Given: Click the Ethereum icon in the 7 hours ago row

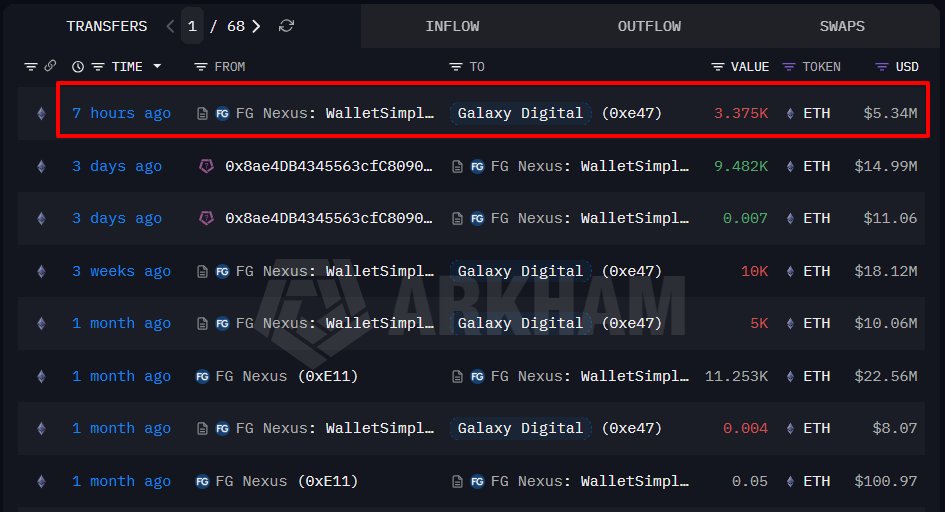Looking at the screenshot, I should tap(41, 113).
